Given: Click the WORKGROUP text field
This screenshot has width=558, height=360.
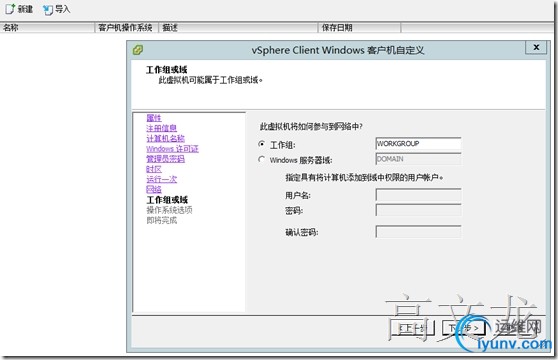Looking at the screenshot, I should point(418,144).
